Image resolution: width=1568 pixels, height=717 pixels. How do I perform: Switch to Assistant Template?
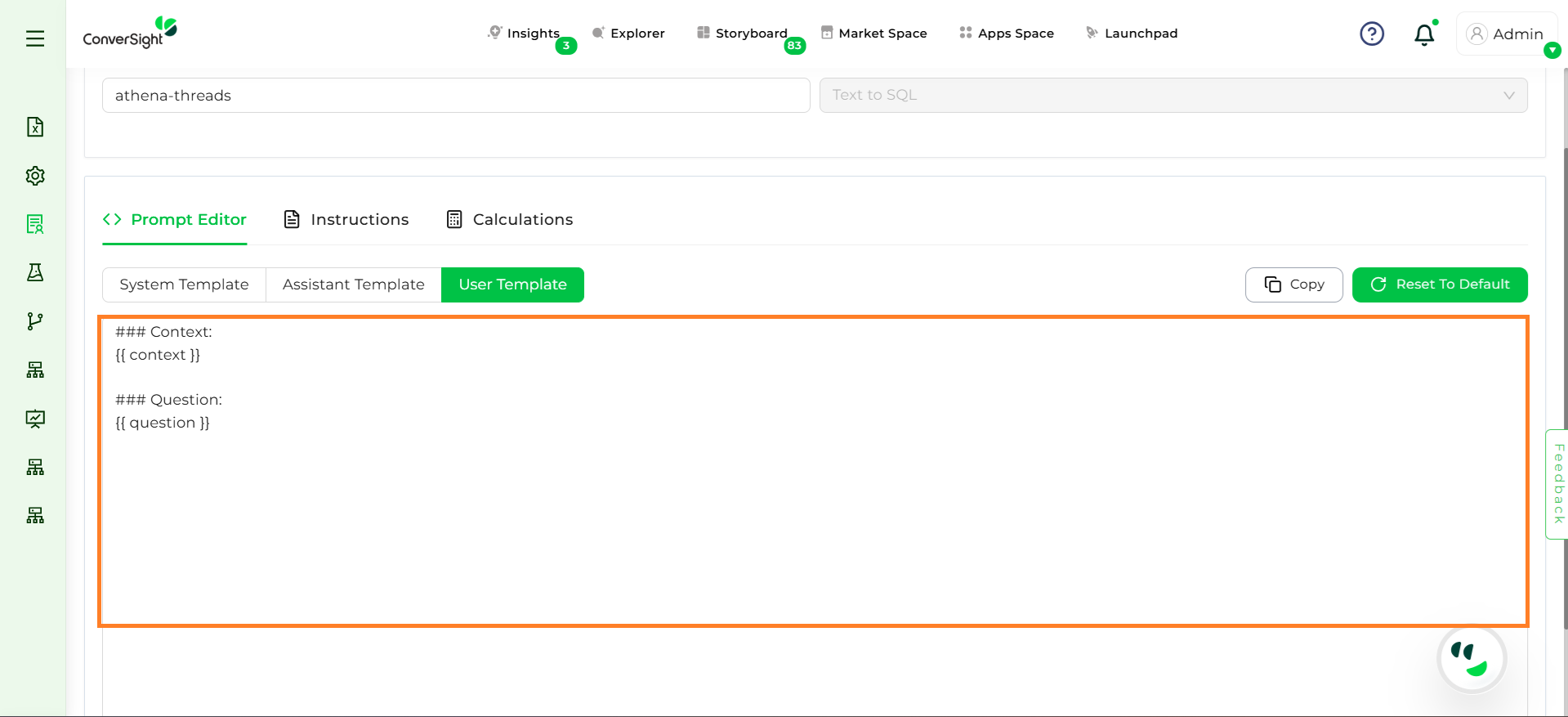(353, 285)
